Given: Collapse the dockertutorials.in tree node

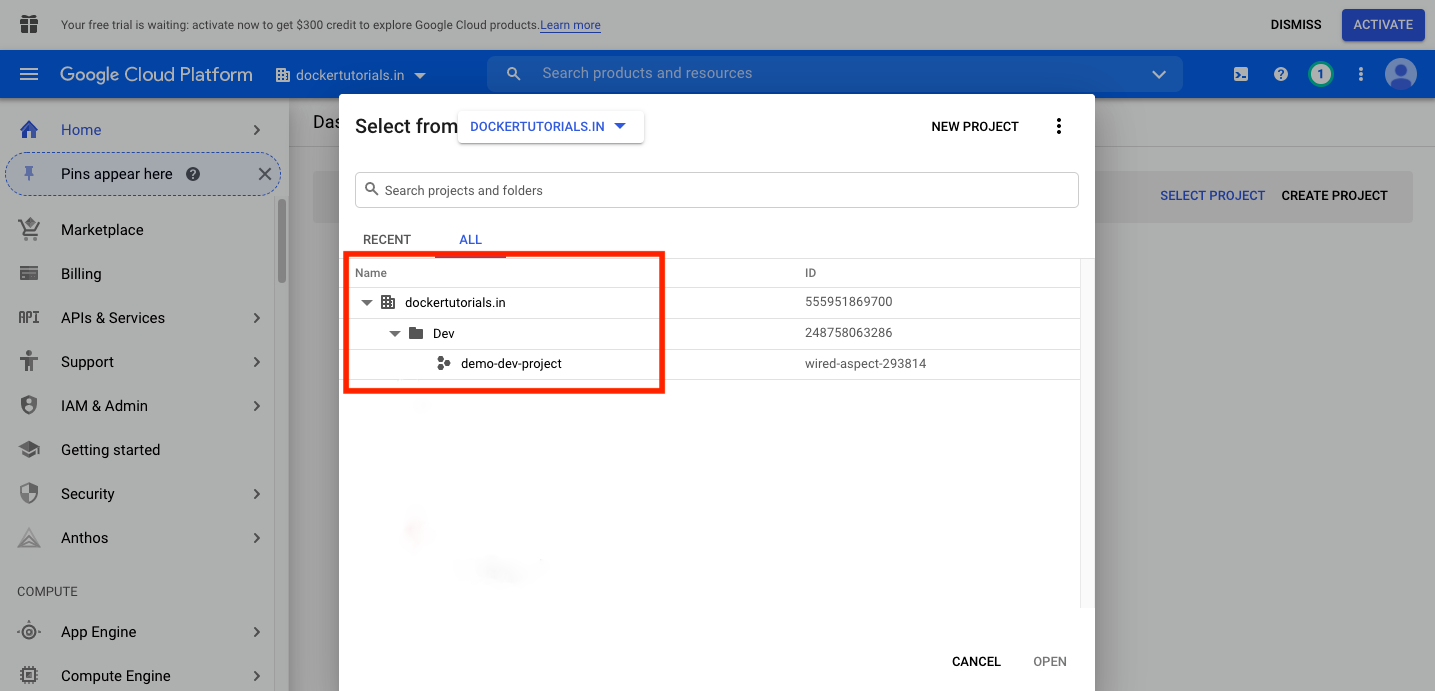Looking at the screenshot, I should click(x=367, y=302).
